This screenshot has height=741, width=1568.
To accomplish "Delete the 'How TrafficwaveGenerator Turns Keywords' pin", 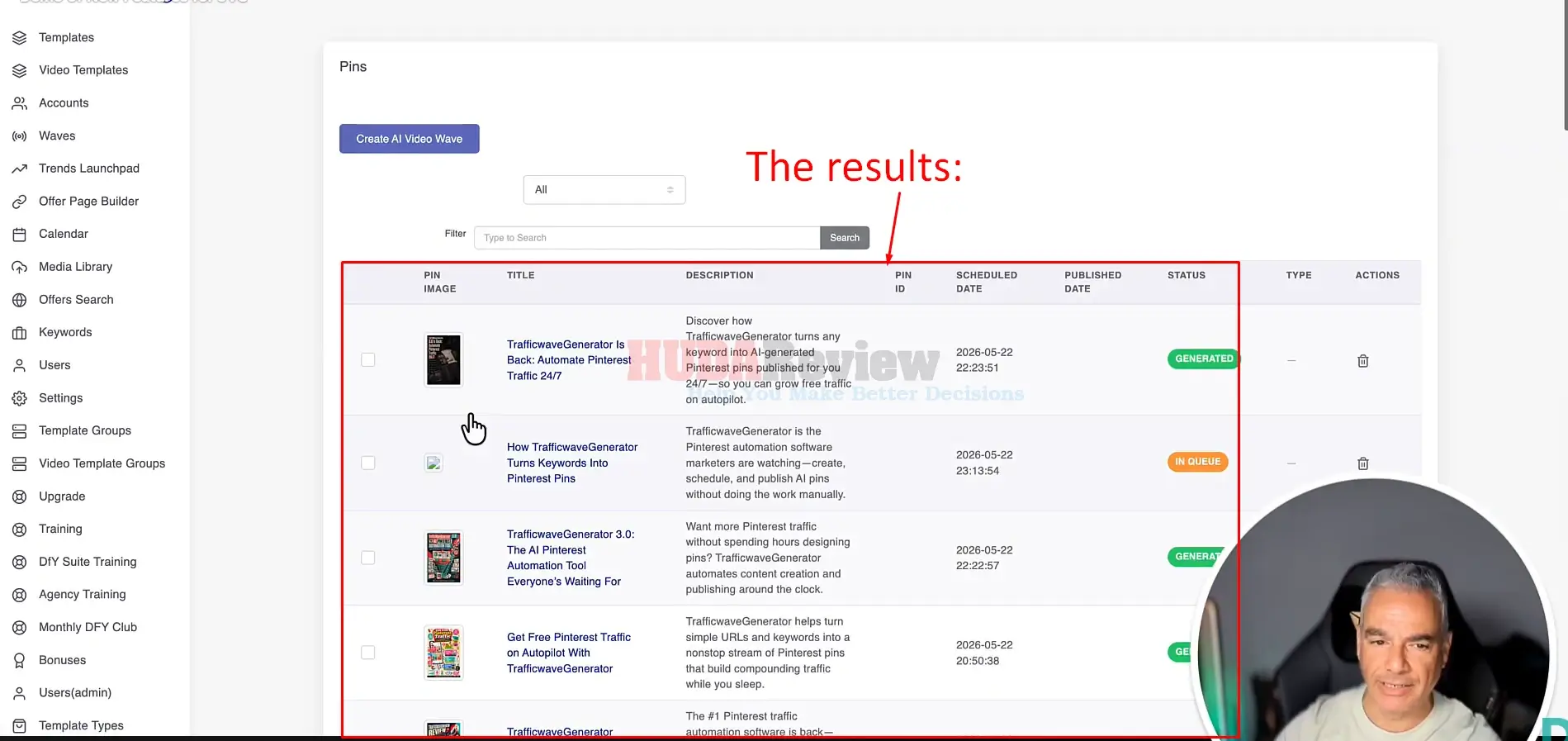I will click(1363, 463).
